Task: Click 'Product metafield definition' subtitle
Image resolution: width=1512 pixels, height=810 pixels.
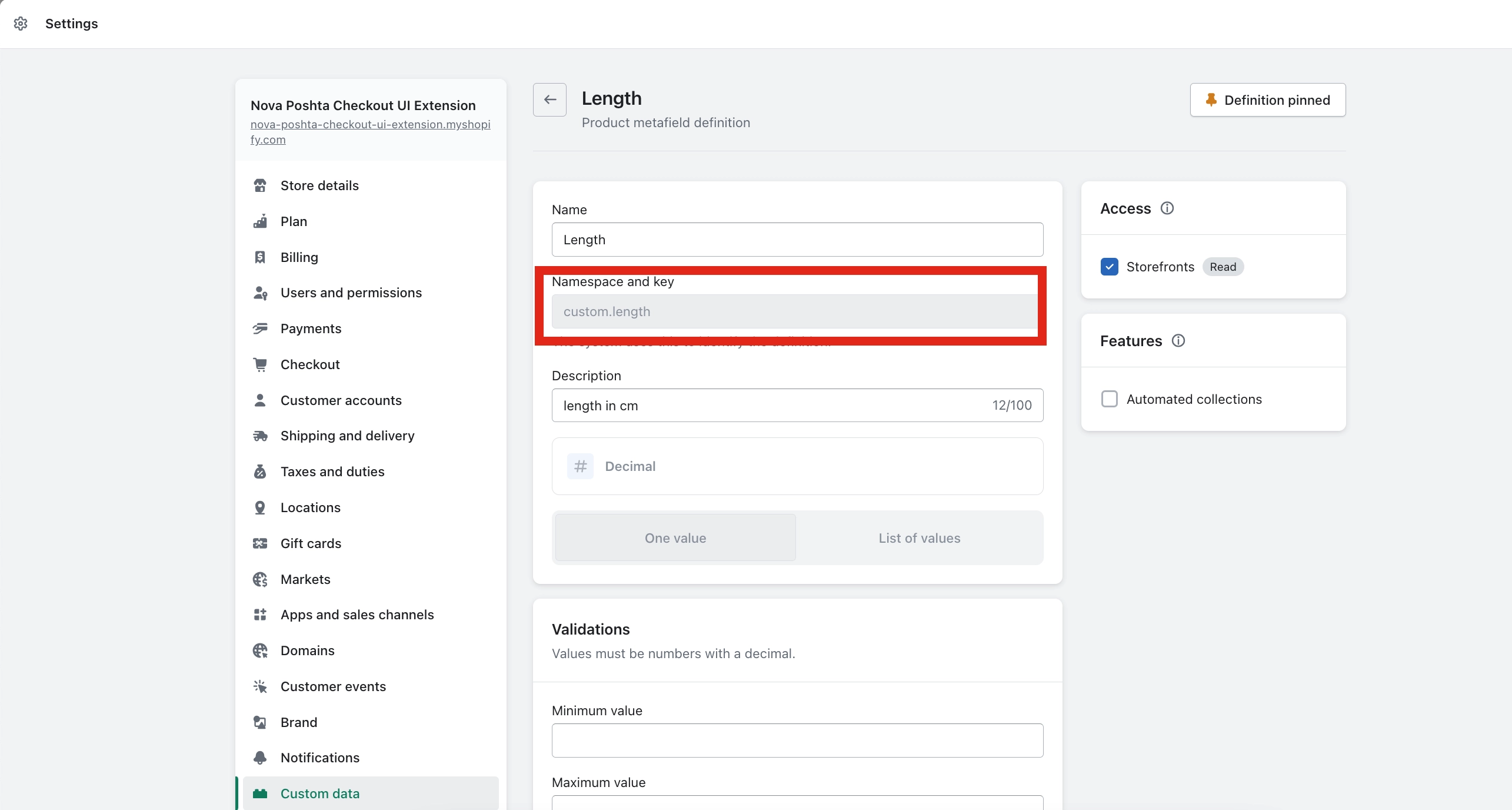Action: tap(666, 122)
